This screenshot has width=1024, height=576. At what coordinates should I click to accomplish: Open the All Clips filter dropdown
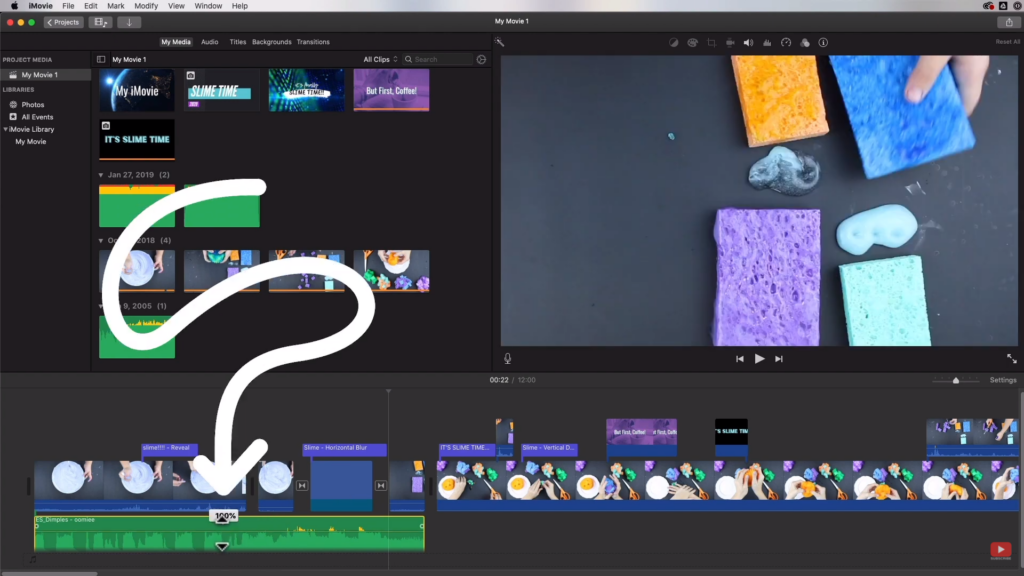(x=380, y=59)
